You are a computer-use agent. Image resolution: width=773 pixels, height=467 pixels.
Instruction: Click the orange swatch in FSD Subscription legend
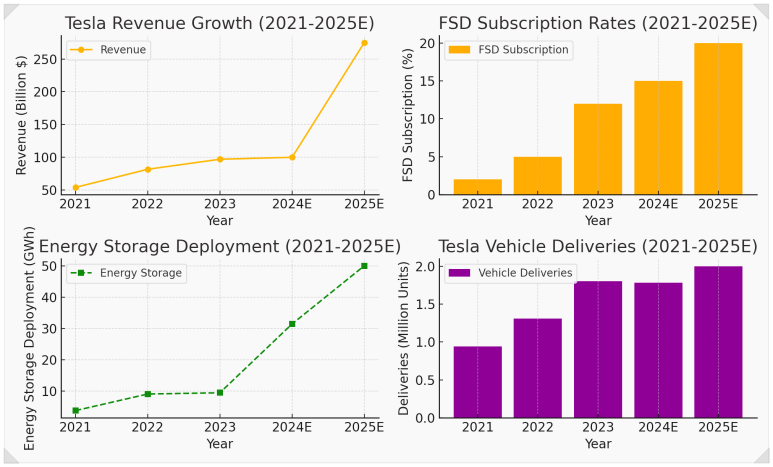pos(459,50)
